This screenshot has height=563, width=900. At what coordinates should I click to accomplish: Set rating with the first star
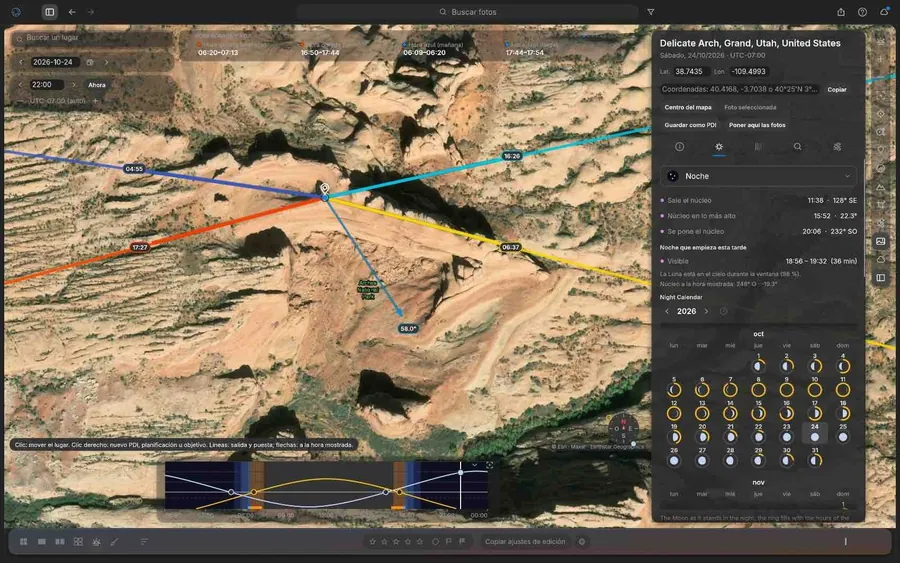point(373,541)
